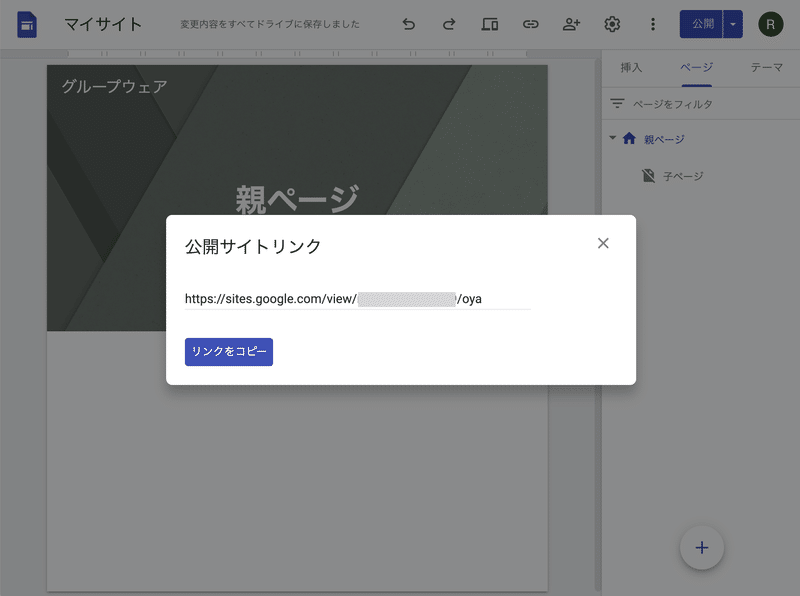Select 子ページ in the page list
This screenshot has height=596, width=800.
point(683,177)
